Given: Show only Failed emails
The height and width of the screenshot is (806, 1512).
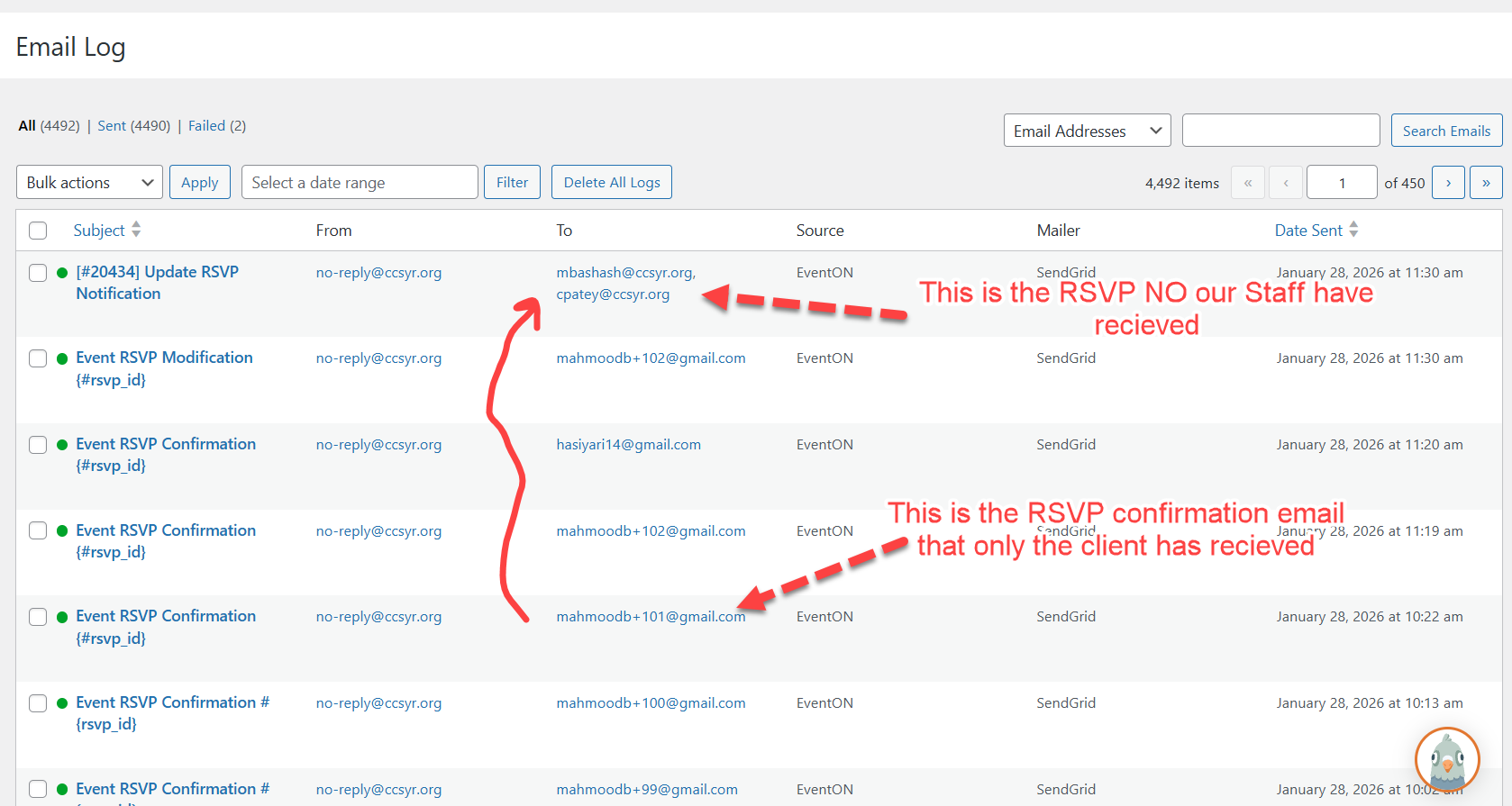Looking at the screenshot, I should [x=206, y=126].
